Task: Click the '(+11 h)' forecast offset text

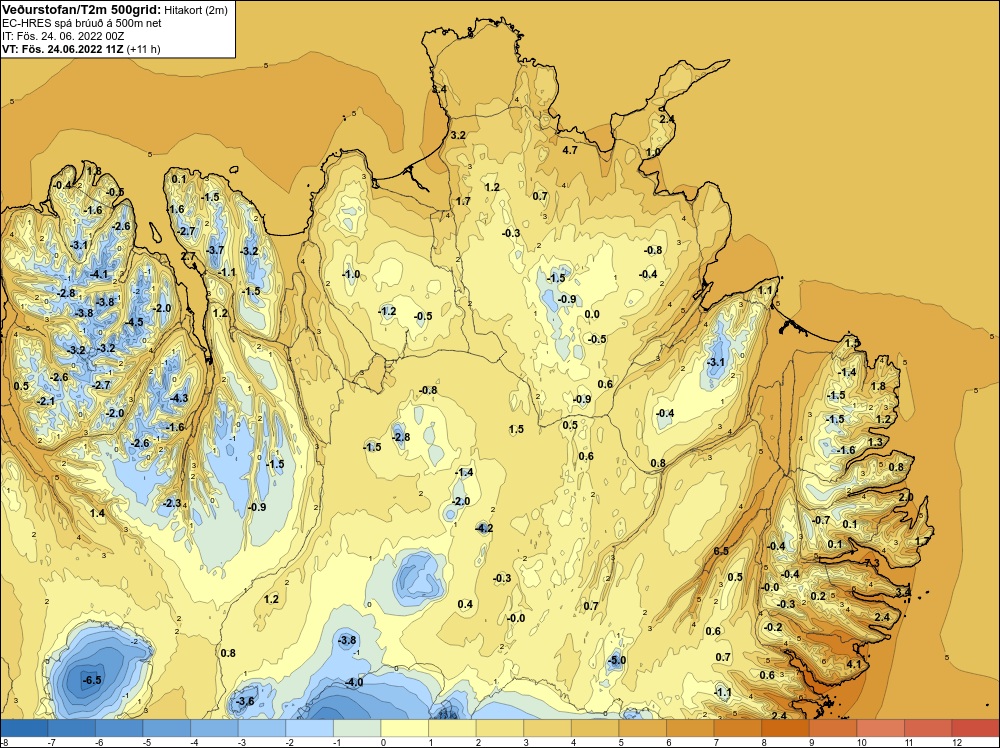Action: (143, 48)
